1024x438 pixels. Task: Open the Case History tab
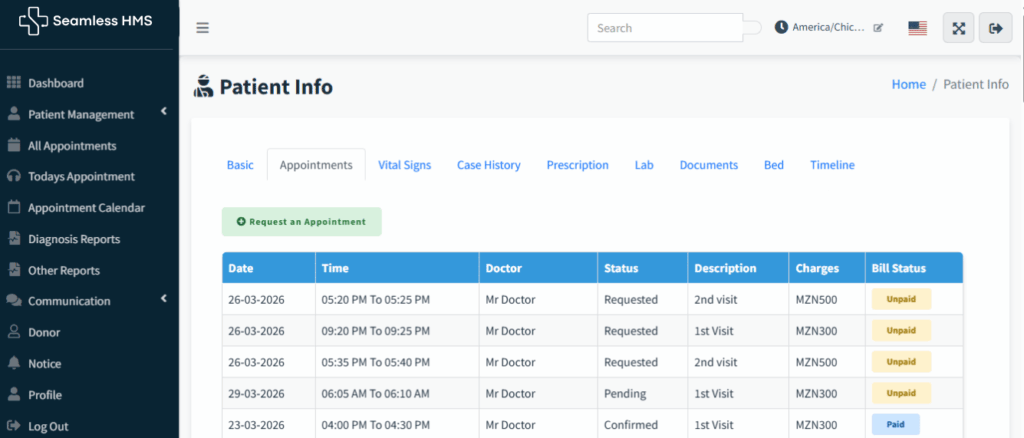coord(488,165)
